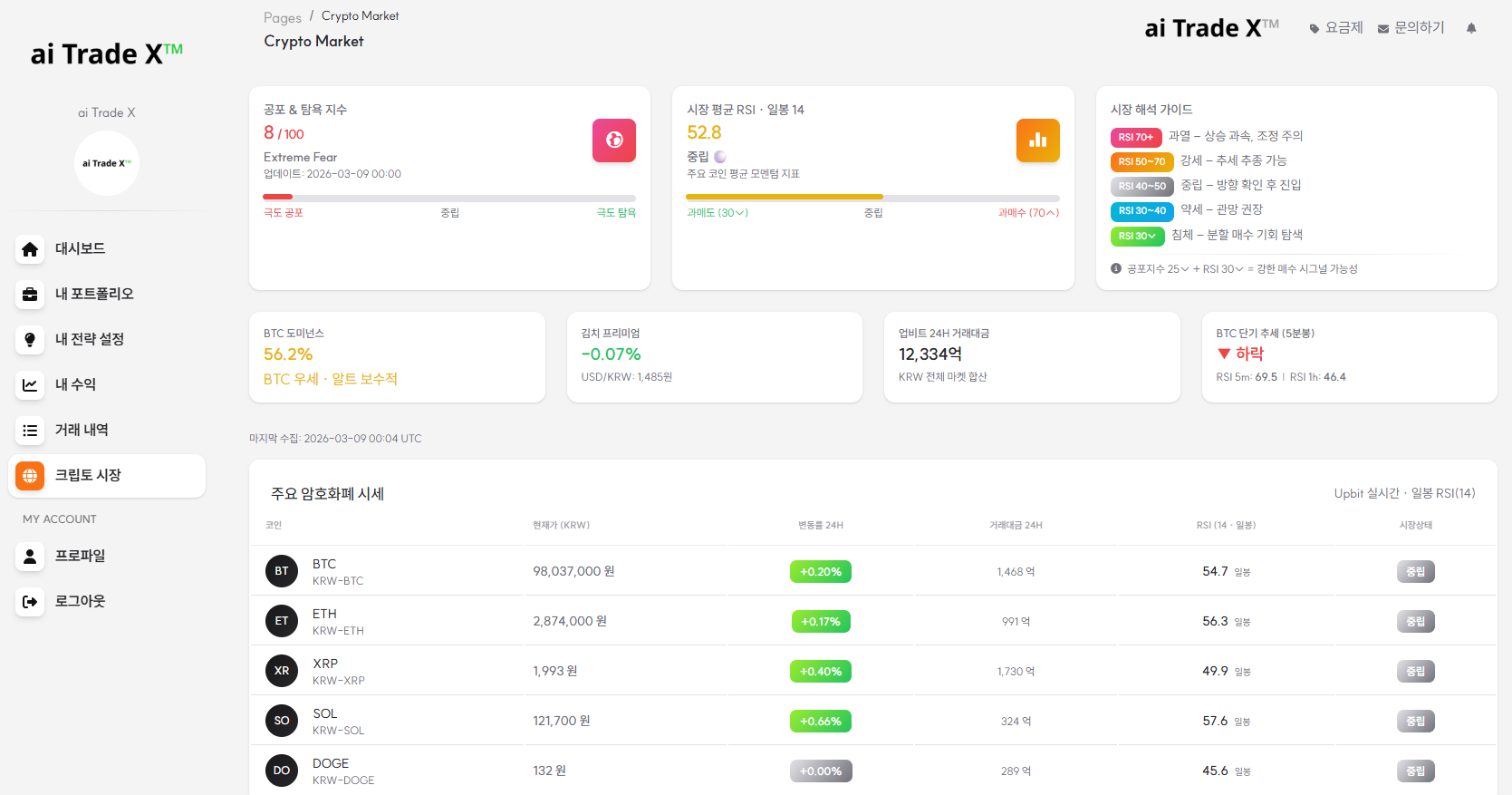Click the Fear & Greed index pink icon
This screenshot has width=1512, height=795.
[x=614, y=141]
